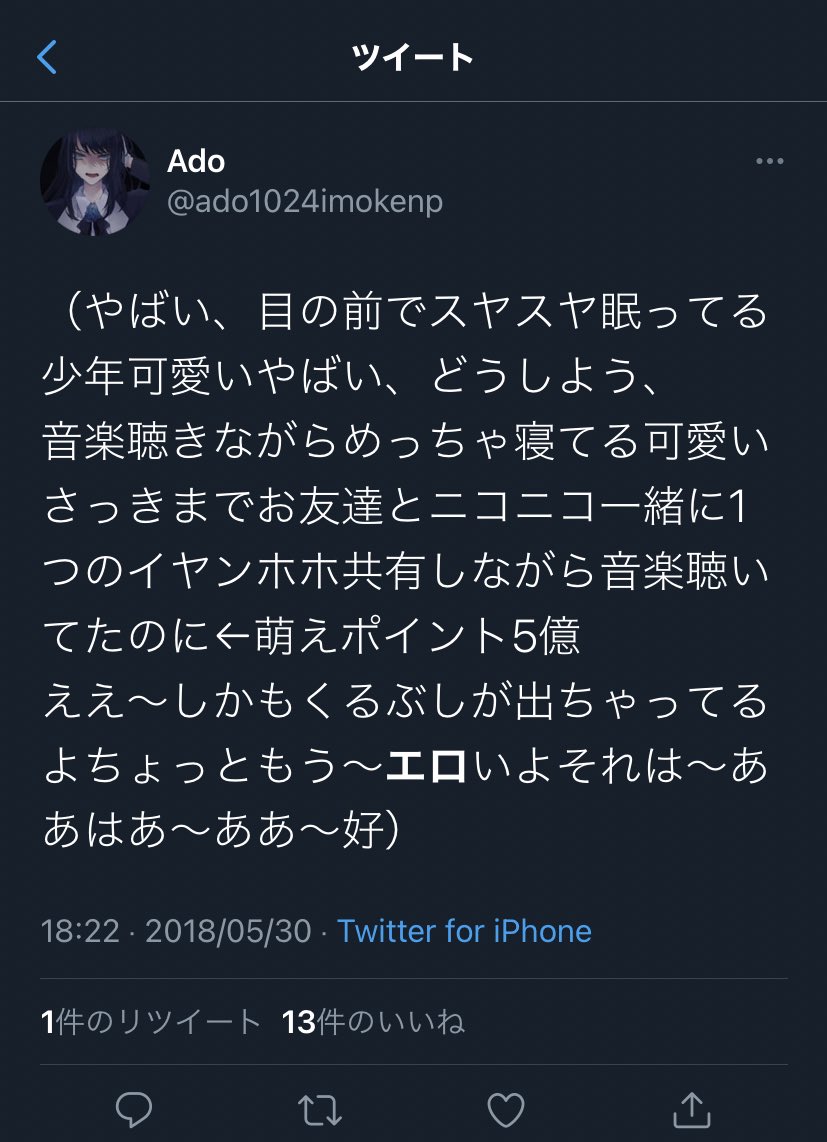Tap the 2018/05/30 date text

click(228, 931)
